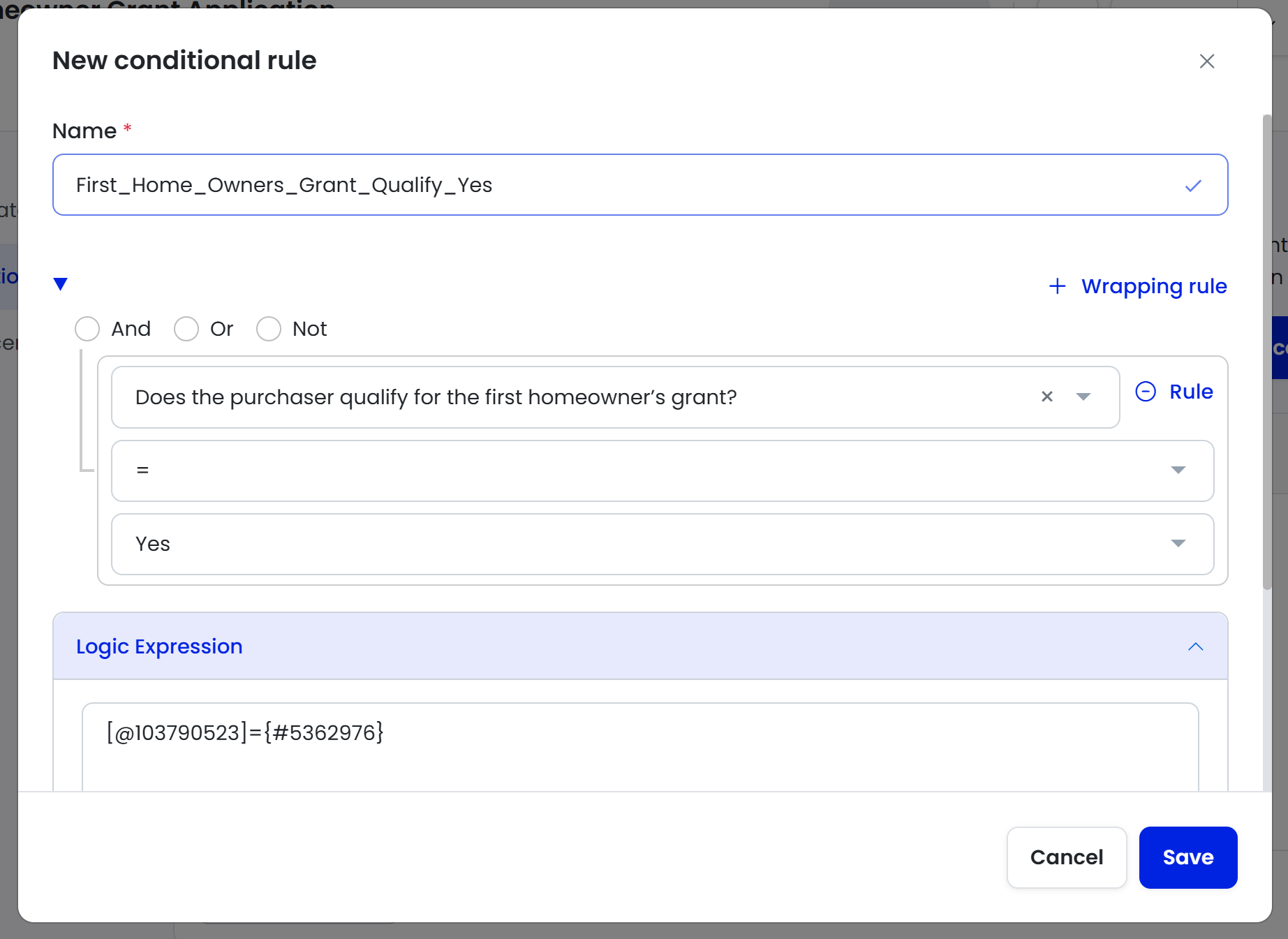Collapse the rule group with the blue triangle
The image size is (1288, 939).
tap(61, 283)
